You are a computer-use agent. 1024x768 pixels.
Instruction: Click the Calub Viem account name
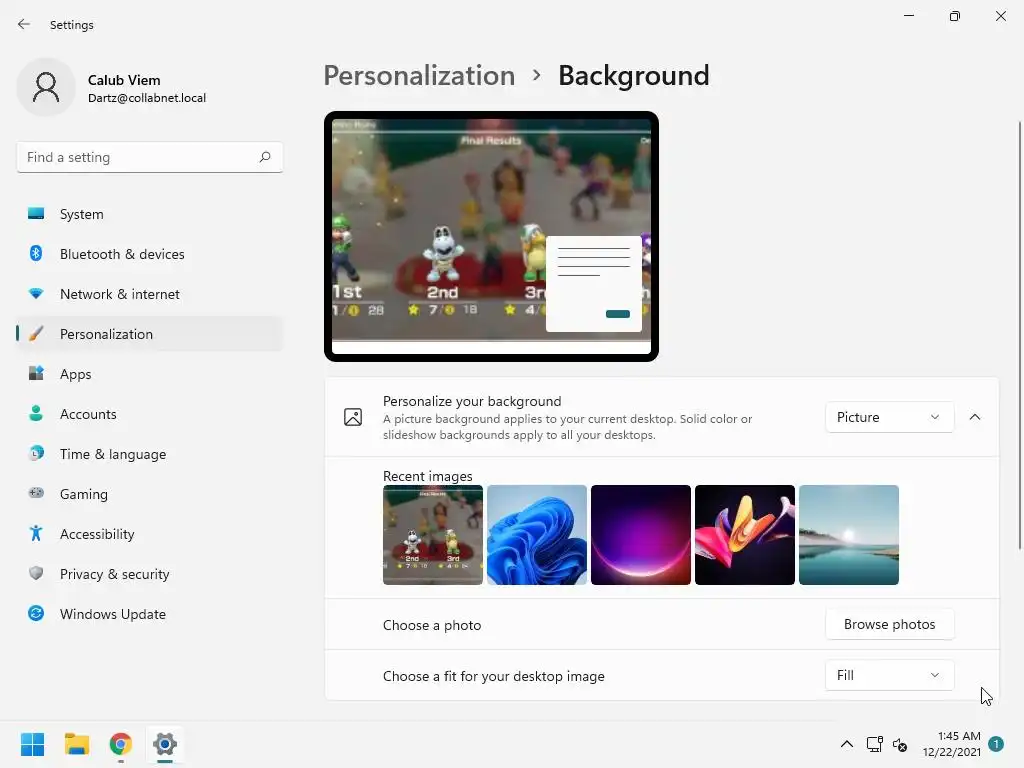124,80
